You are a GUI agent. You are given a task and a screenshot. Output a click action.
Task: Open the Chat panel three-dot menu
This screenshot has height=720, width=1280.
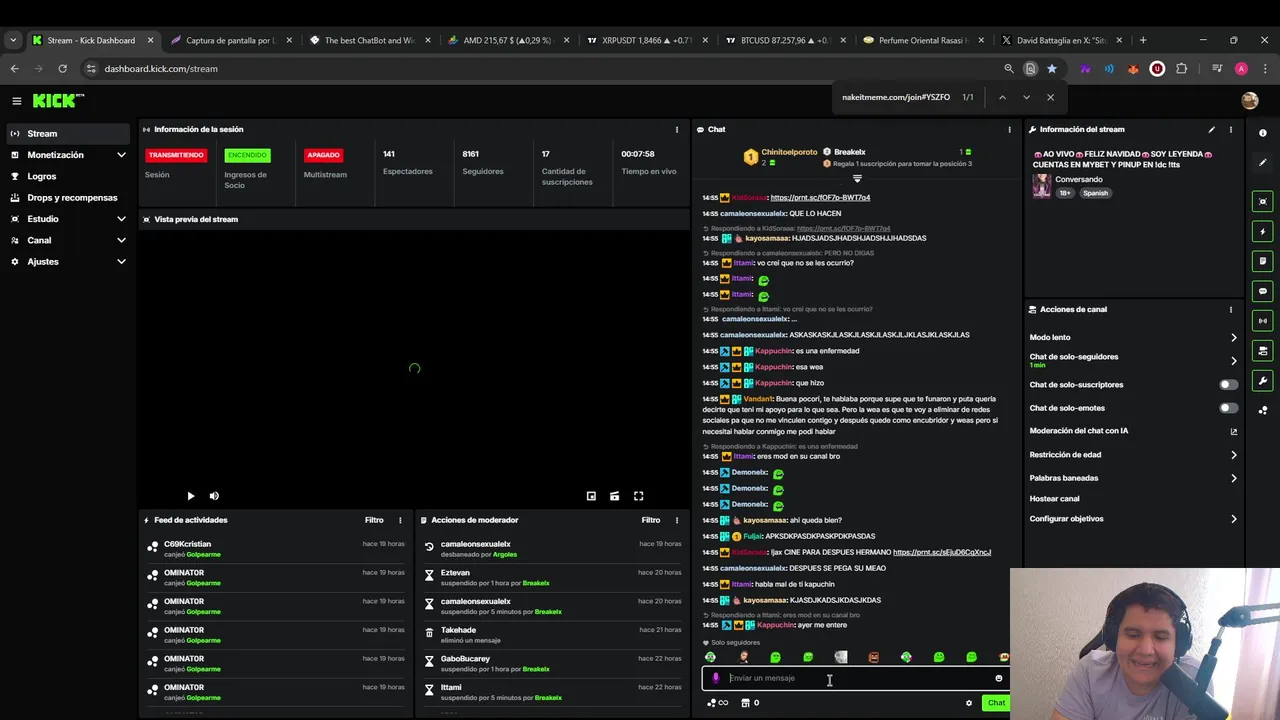[x=1009, y=129]
